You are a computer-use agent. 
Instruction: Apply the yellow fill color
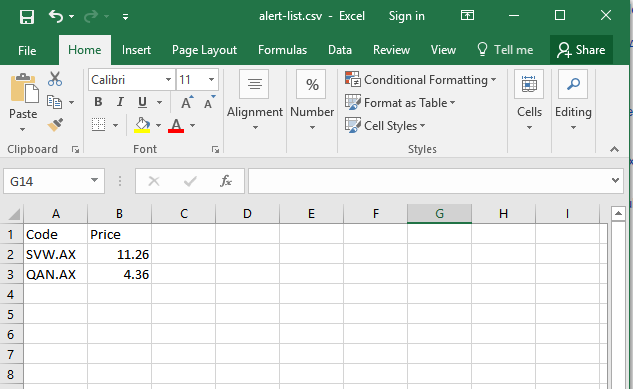click(142, 125)
